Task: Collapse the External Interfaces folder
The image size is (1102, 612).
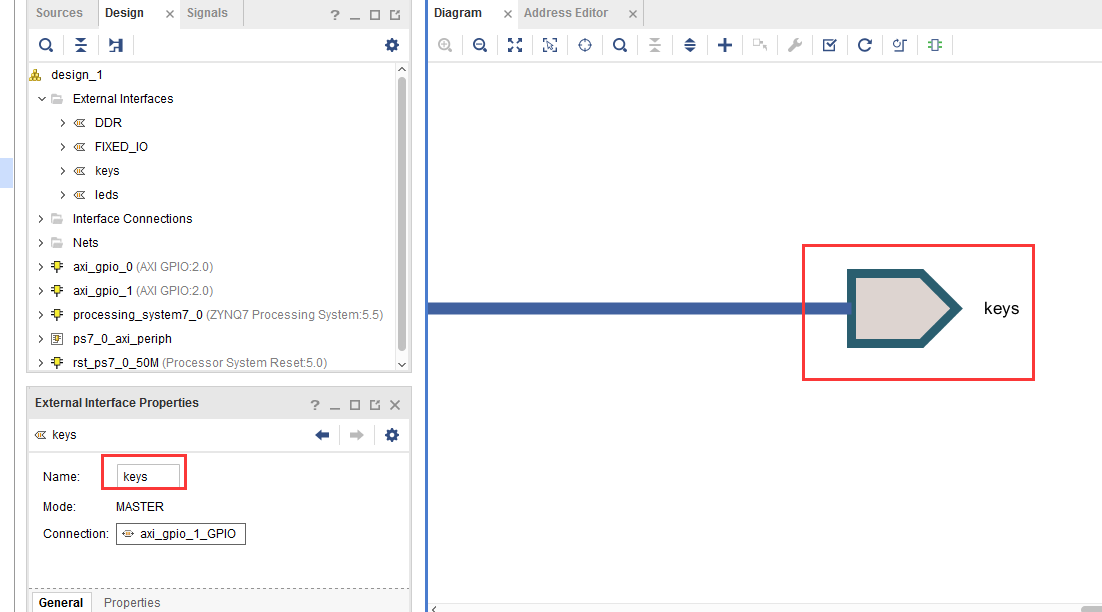Action: (41, 99)
